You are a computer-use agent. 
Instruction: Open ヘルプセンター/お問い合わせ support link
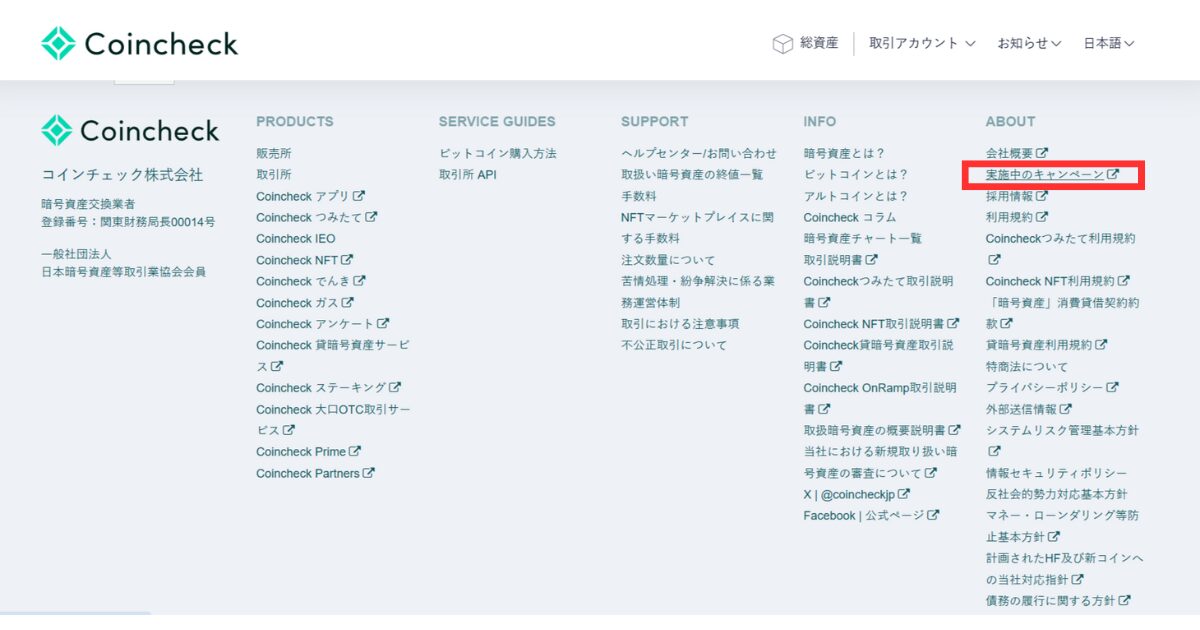click(x=699, y=153)
